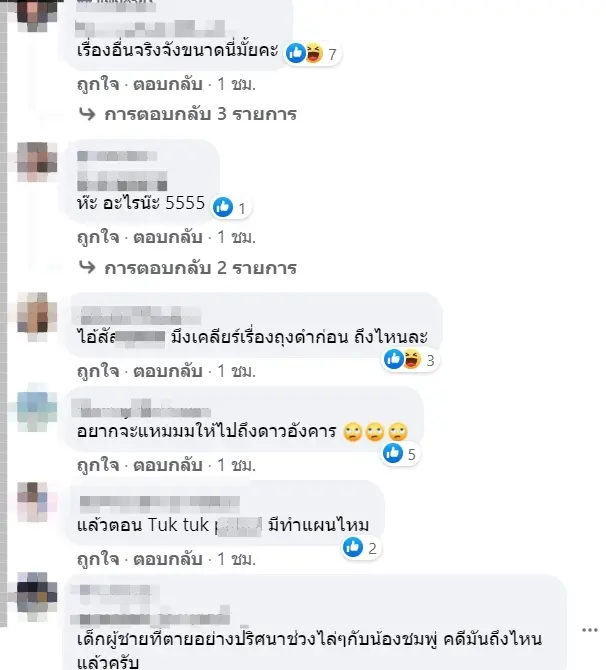Click ตอบกลับ under the Tuk tuk comment

coord(168,559)
